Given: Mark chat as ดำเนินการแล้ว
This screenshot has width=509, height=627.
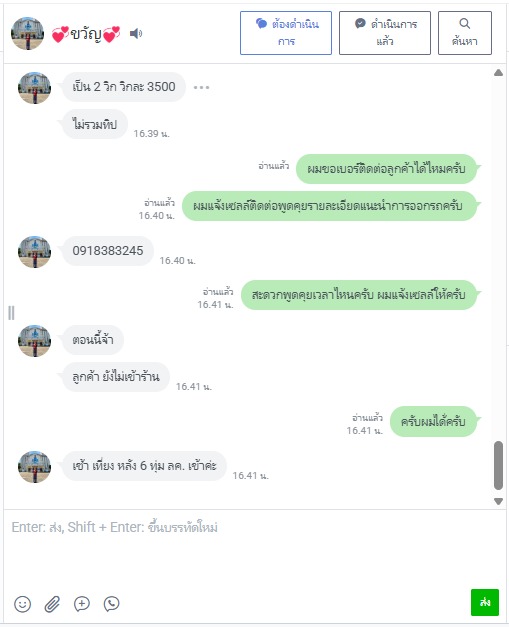Looking at the screenshot, I should [385, 33].
